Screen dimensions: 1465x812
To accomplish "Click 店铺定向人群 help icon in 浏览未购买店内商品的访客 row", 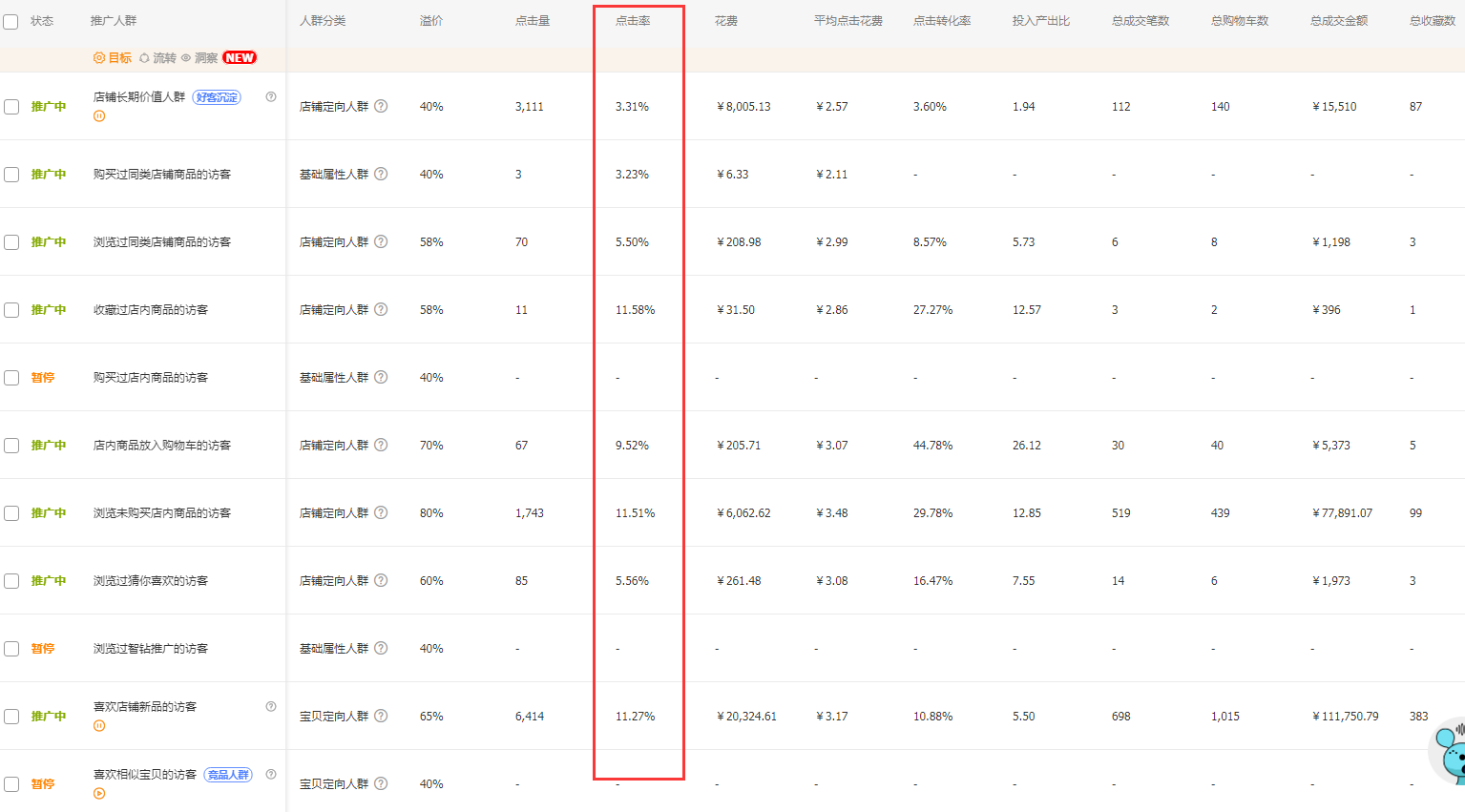I will 381,512.
